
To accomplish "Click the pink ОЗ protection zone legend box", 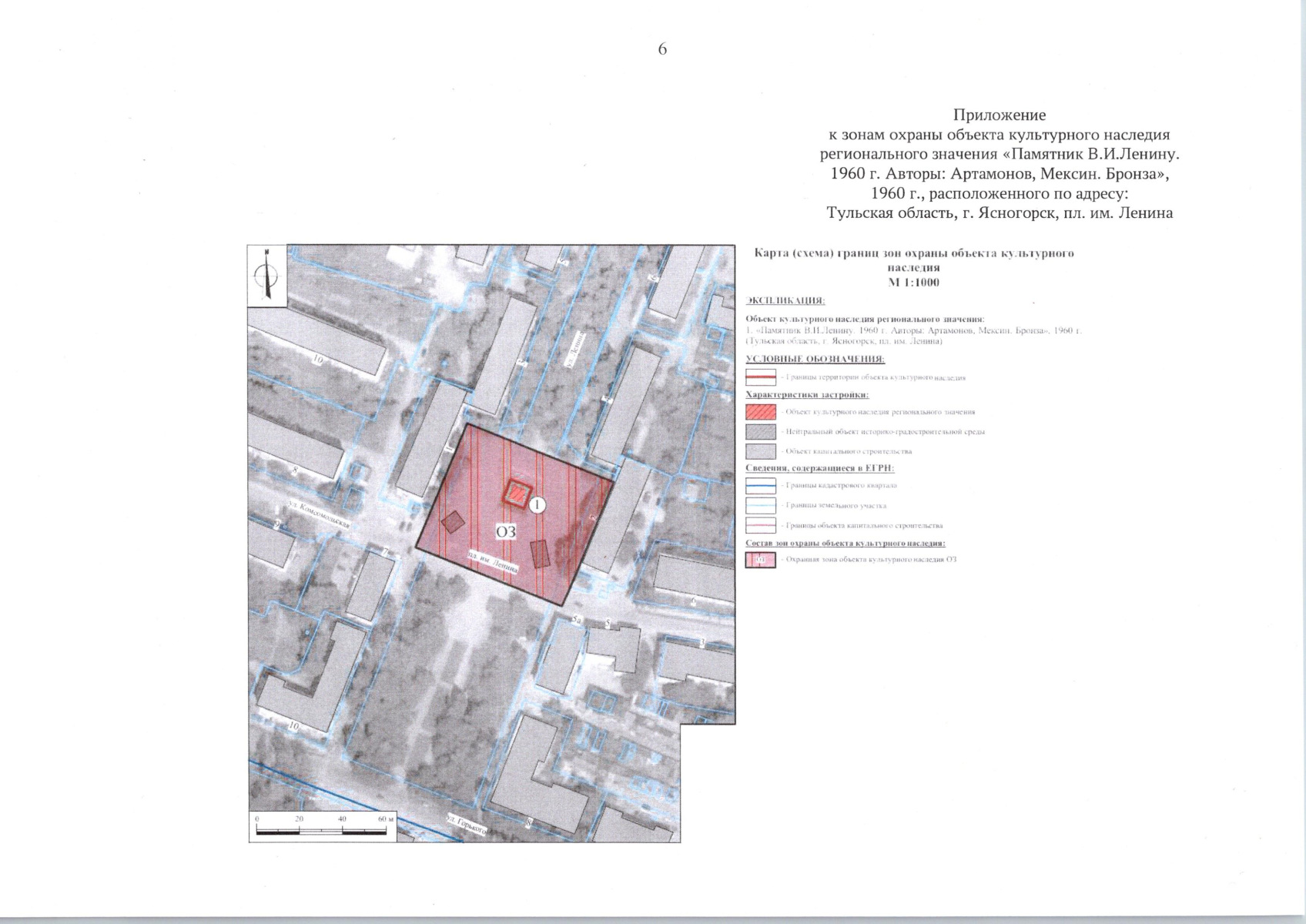I will 760,560.
